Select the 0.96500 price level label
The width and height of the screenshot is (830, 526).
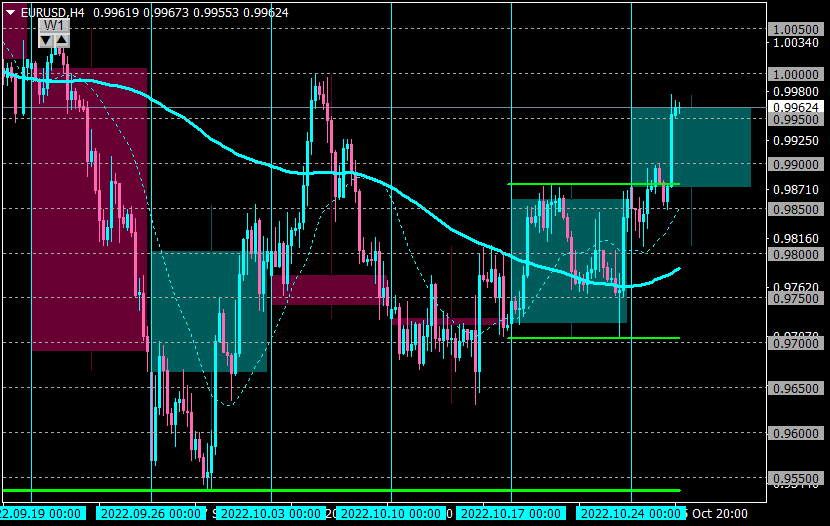point(796,388)
